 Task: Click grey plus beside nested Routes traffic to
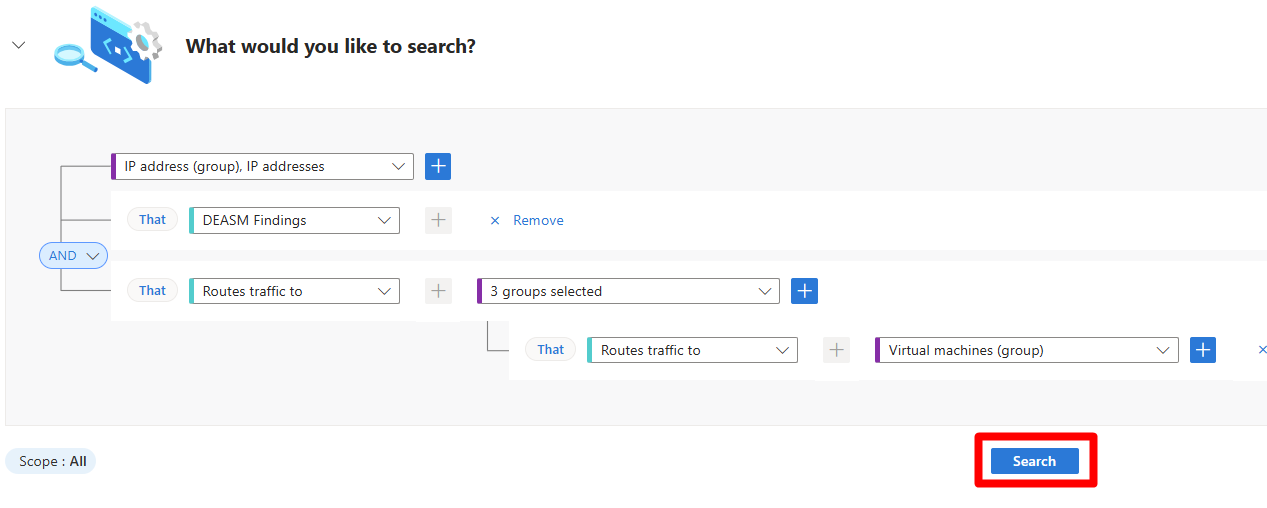pos(836,350)
